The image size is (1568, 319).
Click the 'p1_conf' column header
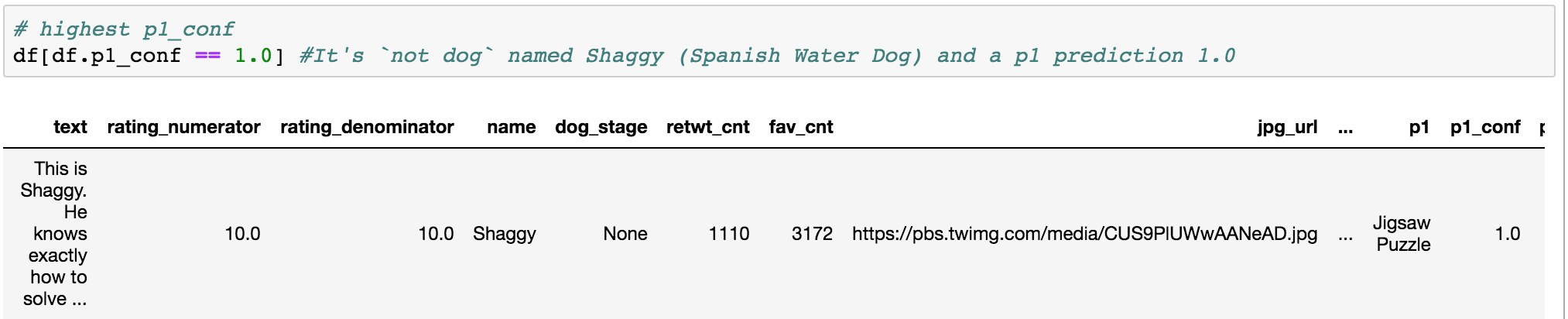[1485, 127]
